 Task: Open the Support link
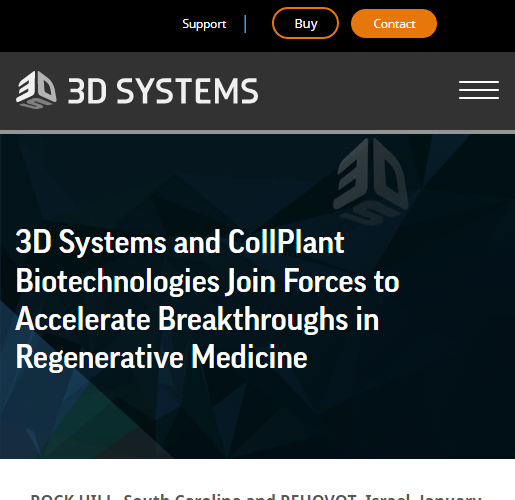[x=204, y=24]
